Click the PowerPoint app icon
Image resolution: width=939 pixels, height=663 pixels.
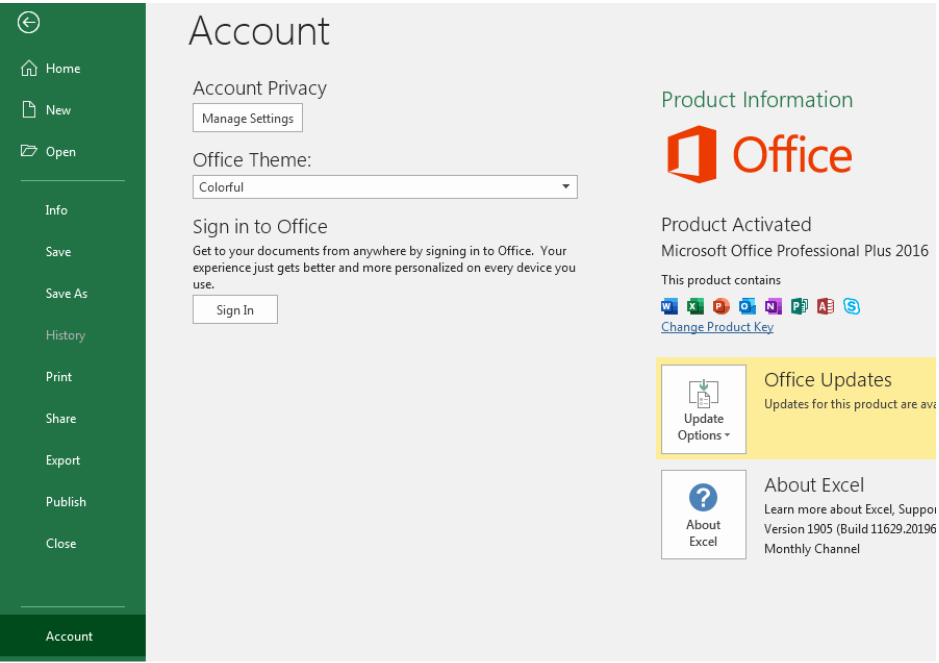(x=721, y=307)
